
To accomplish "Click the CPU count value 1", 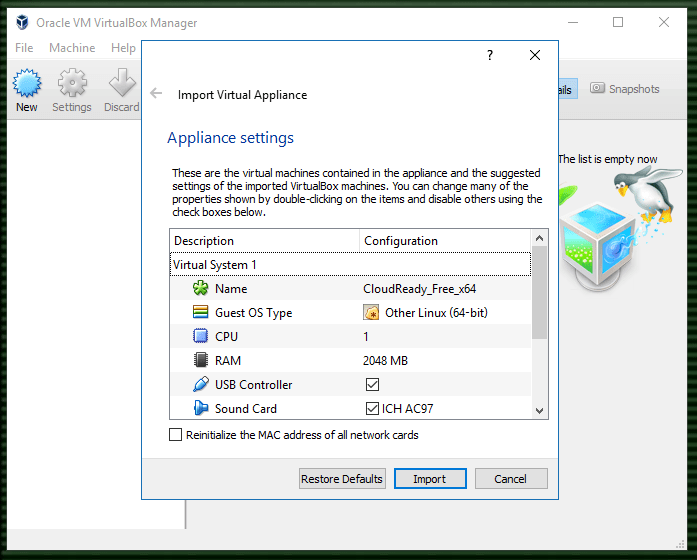I will (366, 337).
